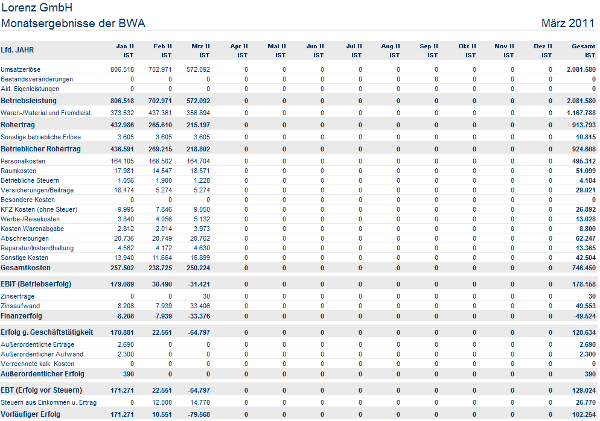The width and height of the screenshot is (600, 421).
Task: Select the 'Gesamtkosten' row label
Action: tap(26, 268)
